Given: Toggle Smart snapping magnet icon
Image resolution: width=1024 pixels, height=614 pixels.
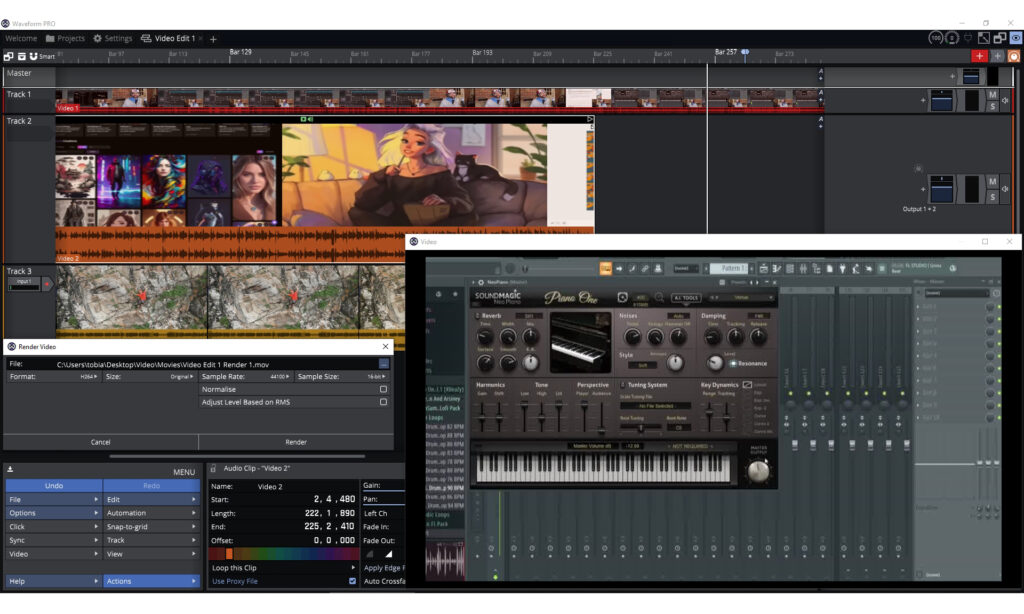Looking at the screenshot, I should [33, 56].
